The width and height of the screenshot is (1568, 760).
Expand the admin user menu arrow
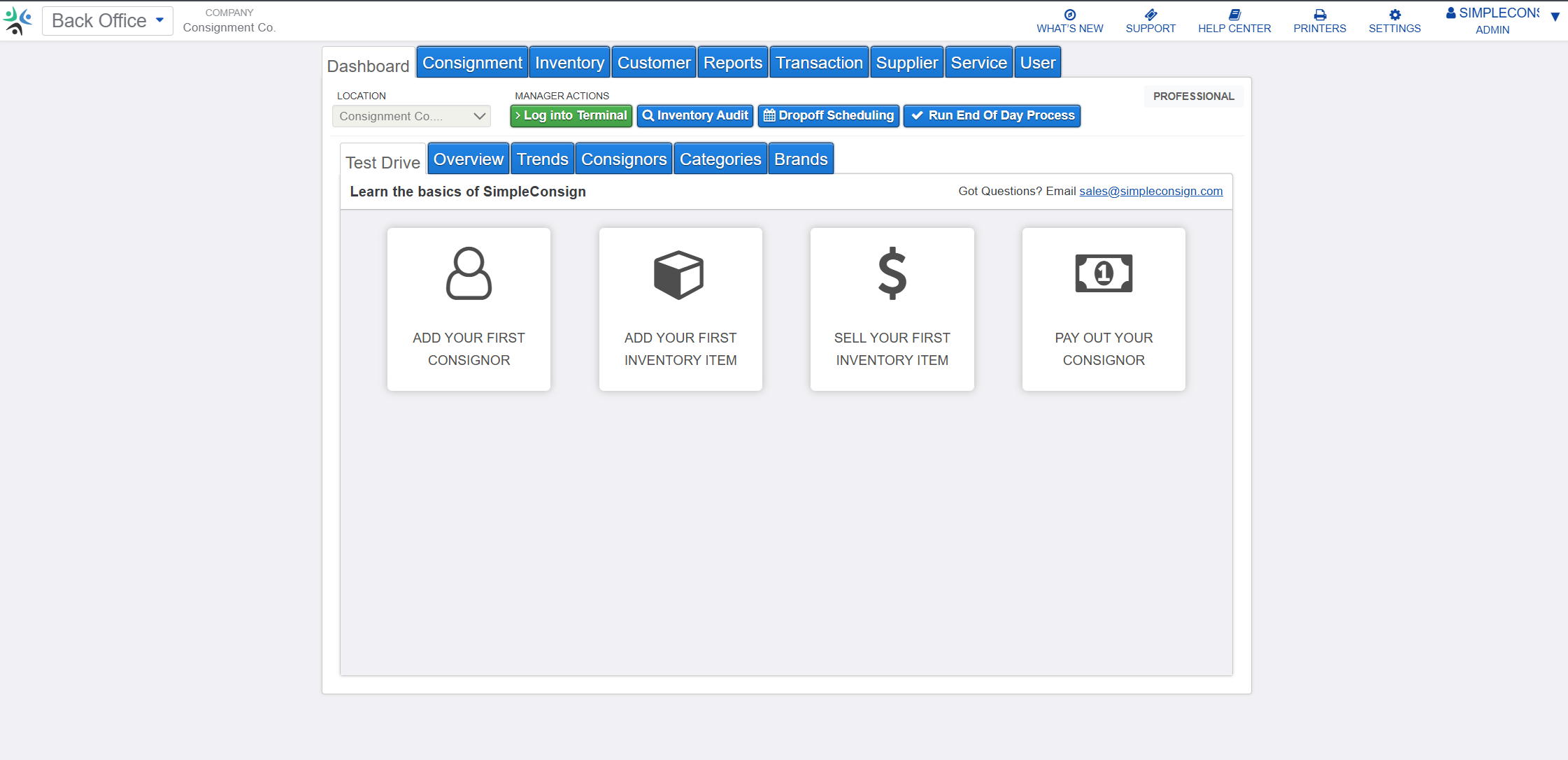[x=1555, y=17]
